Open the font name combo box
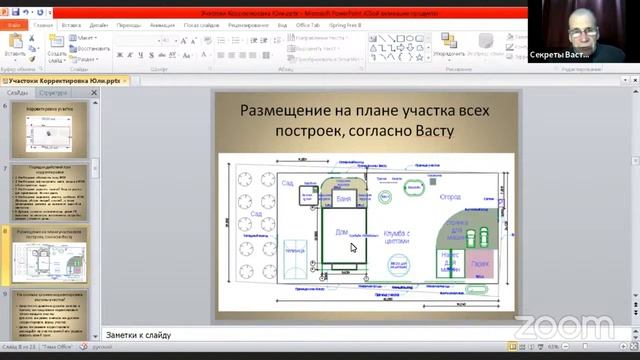Image resolution: width=640 pixels, height=360 pixels. click(x=138, y=41)
